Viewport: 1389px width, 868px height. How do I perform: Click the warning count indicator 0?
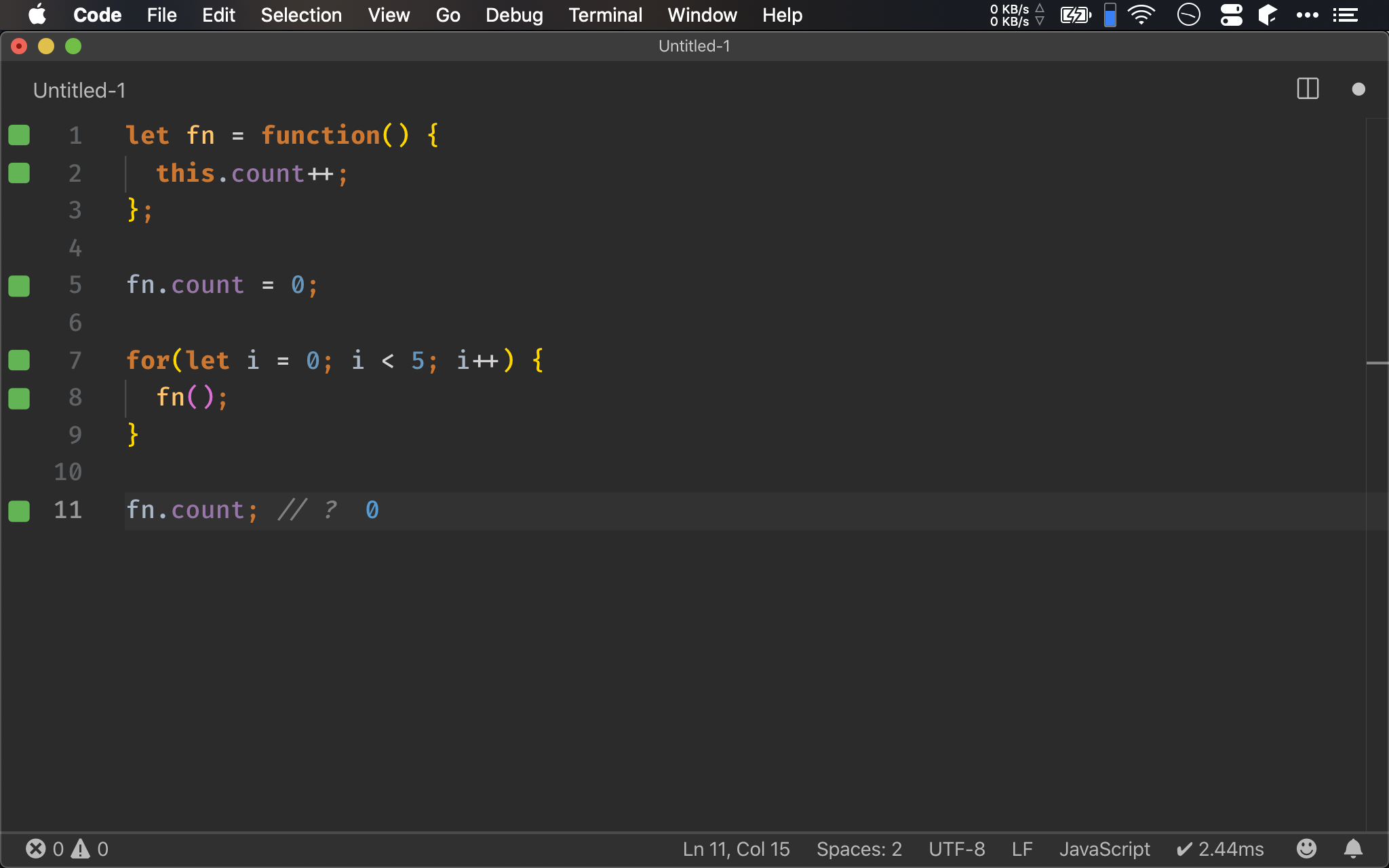[102, 849]
